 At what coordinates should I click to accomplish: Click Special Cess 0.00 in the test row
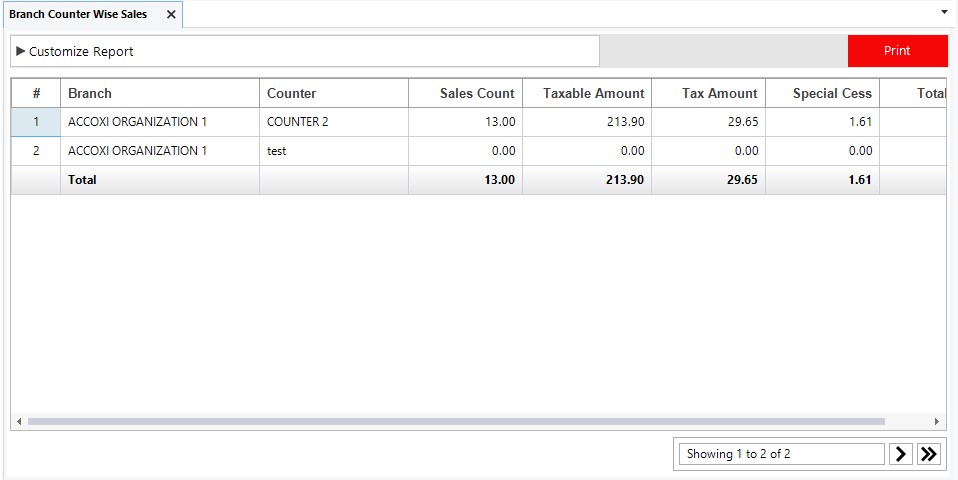coord(822,151)
